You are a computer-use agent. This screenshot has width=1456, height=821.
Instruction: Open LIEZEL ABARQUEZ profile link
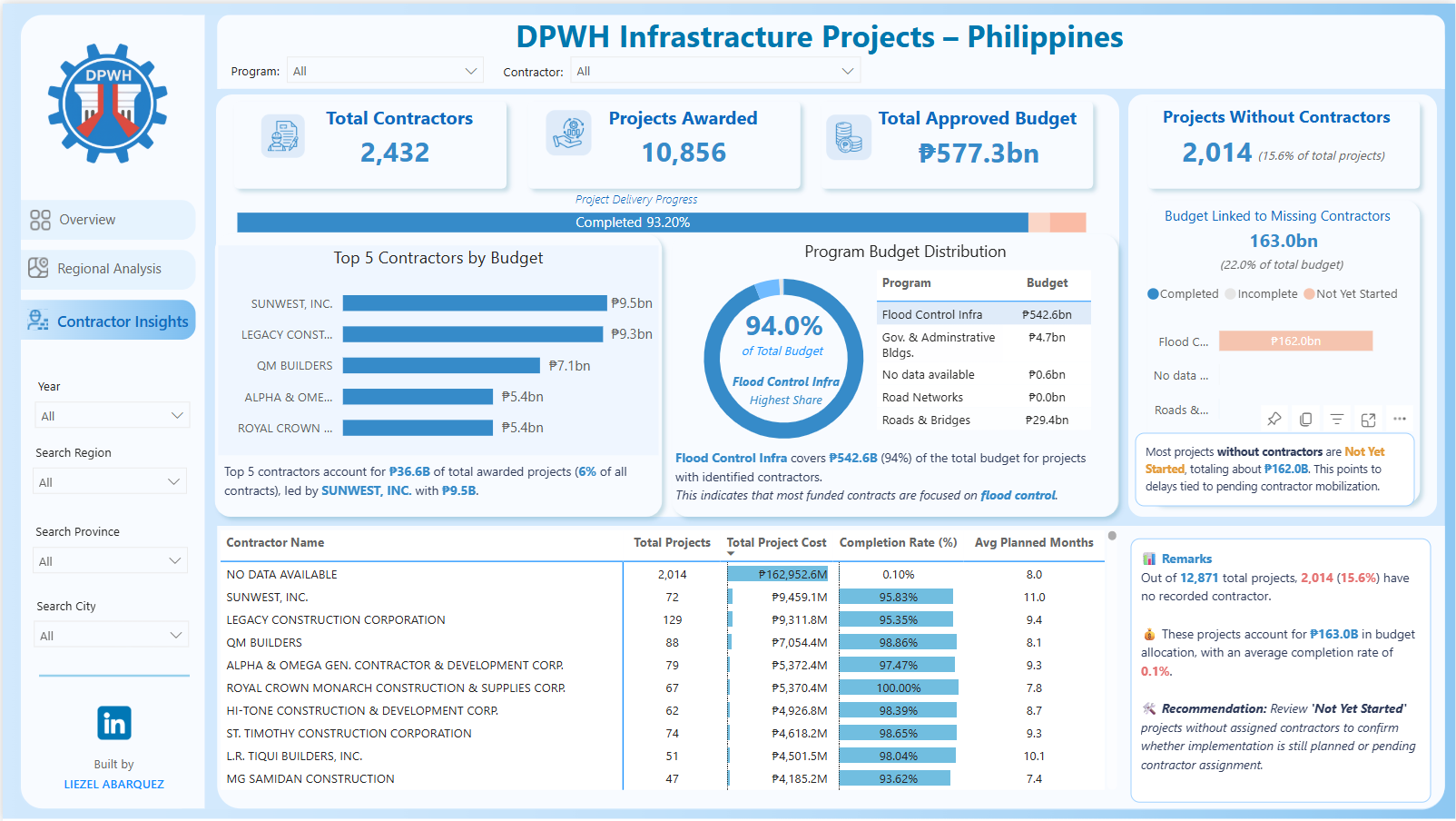click(x=114, y=784)
